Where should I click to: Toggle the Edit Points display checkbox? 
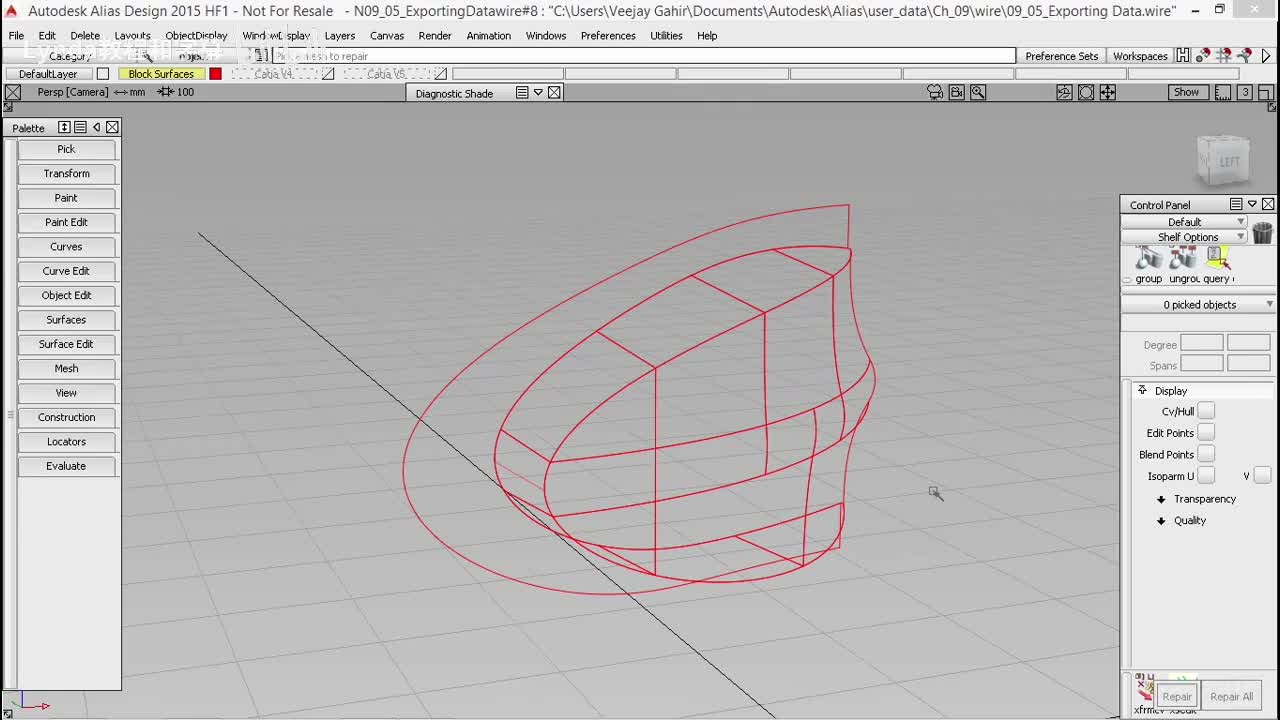point(1206,433)
